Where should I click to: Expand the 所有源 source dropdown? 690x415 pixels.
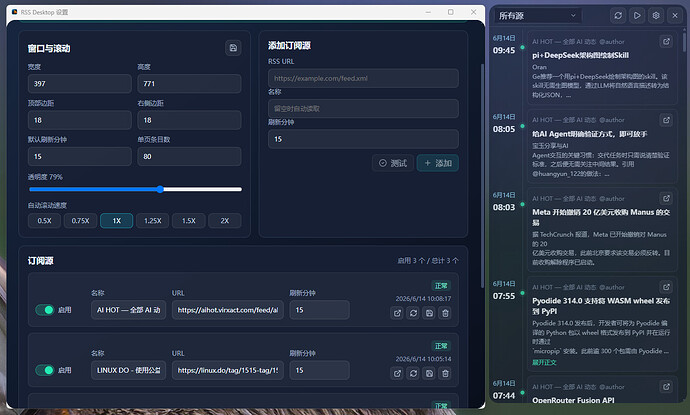(x=537, y=16)
